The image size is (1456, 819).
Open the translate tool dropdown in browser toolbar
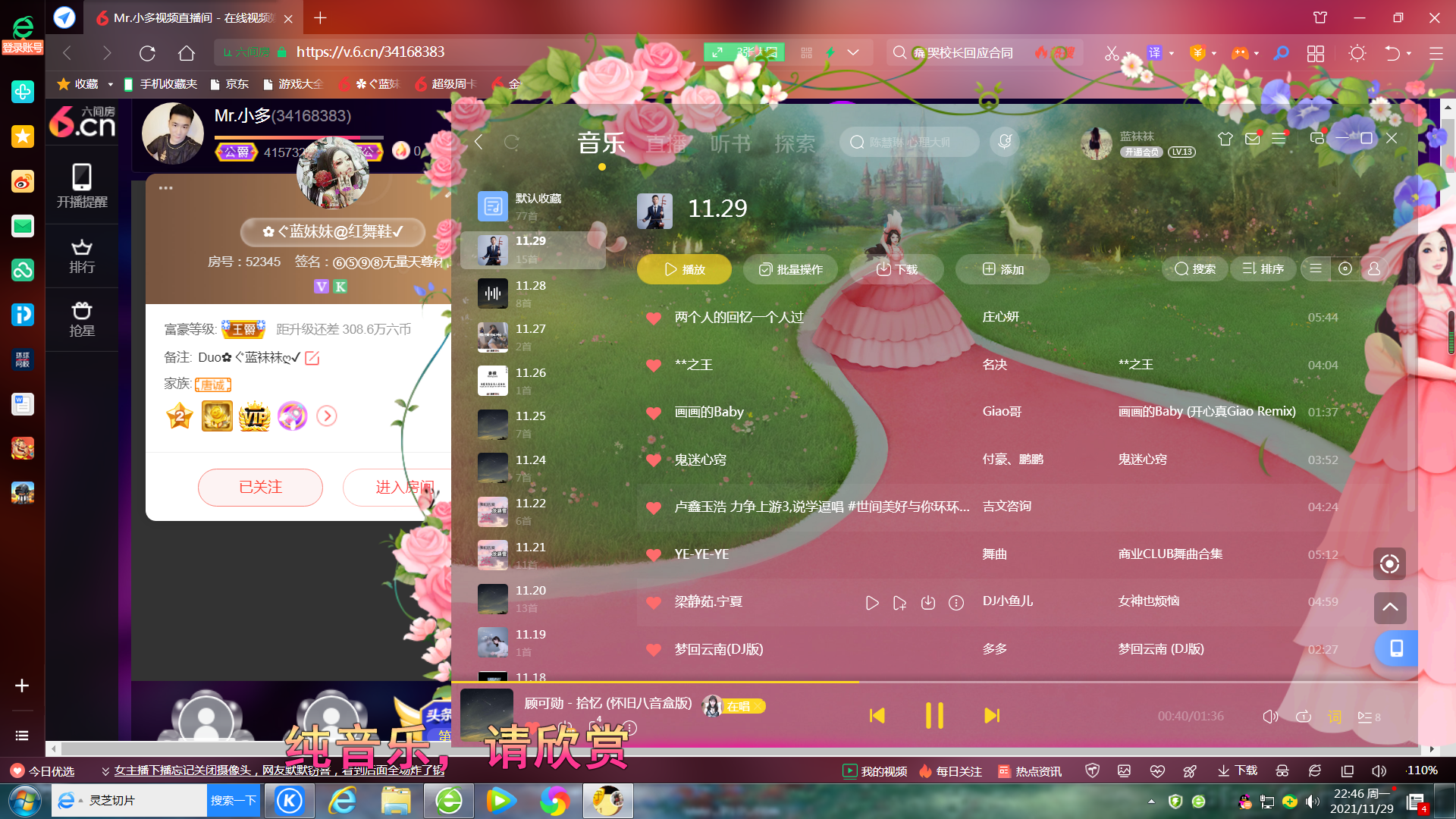point(1172,53)
